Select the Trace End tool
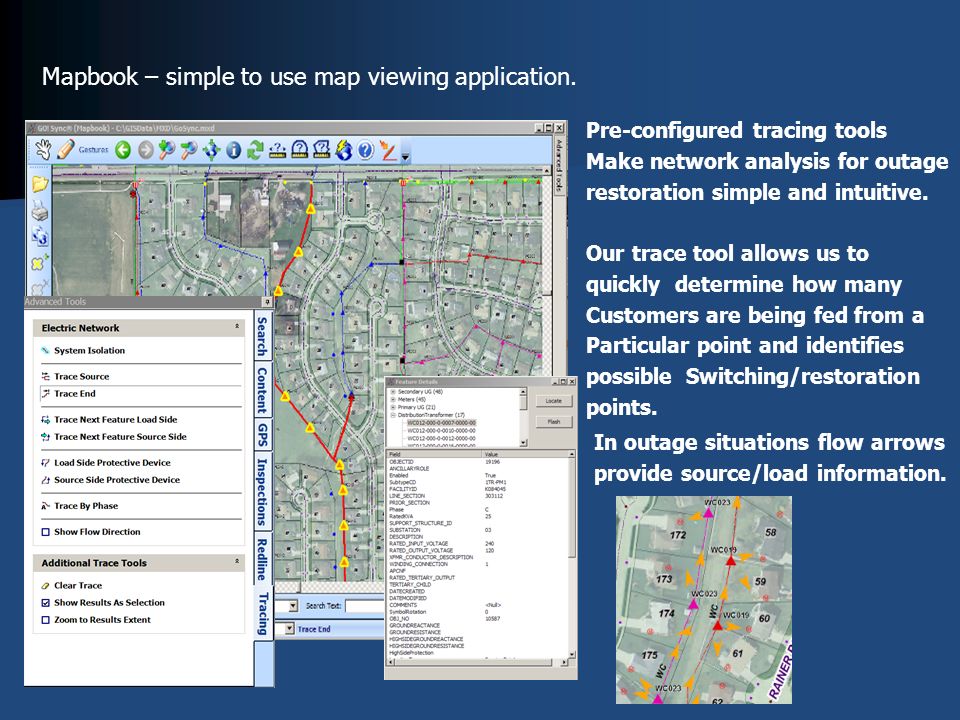Viewport: 960px width, 720px height. point(68,394)
